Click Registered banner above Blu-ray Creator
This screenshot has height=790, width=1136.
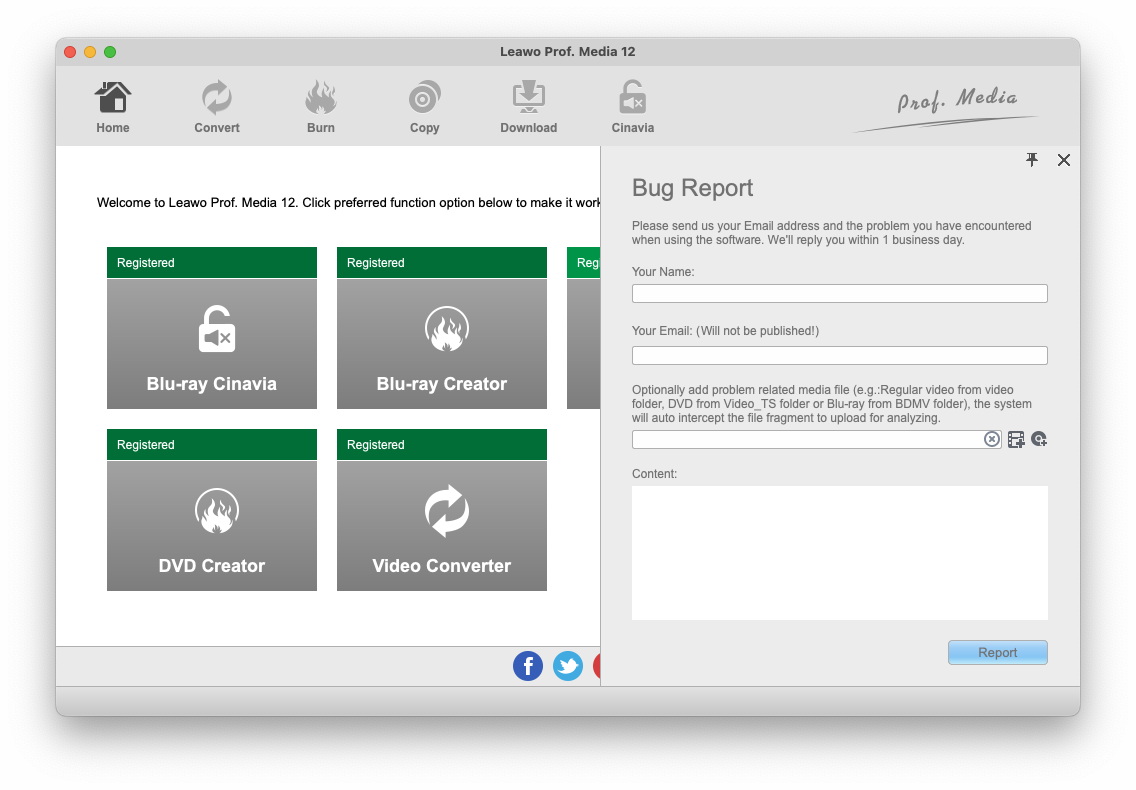click(442, 262)
